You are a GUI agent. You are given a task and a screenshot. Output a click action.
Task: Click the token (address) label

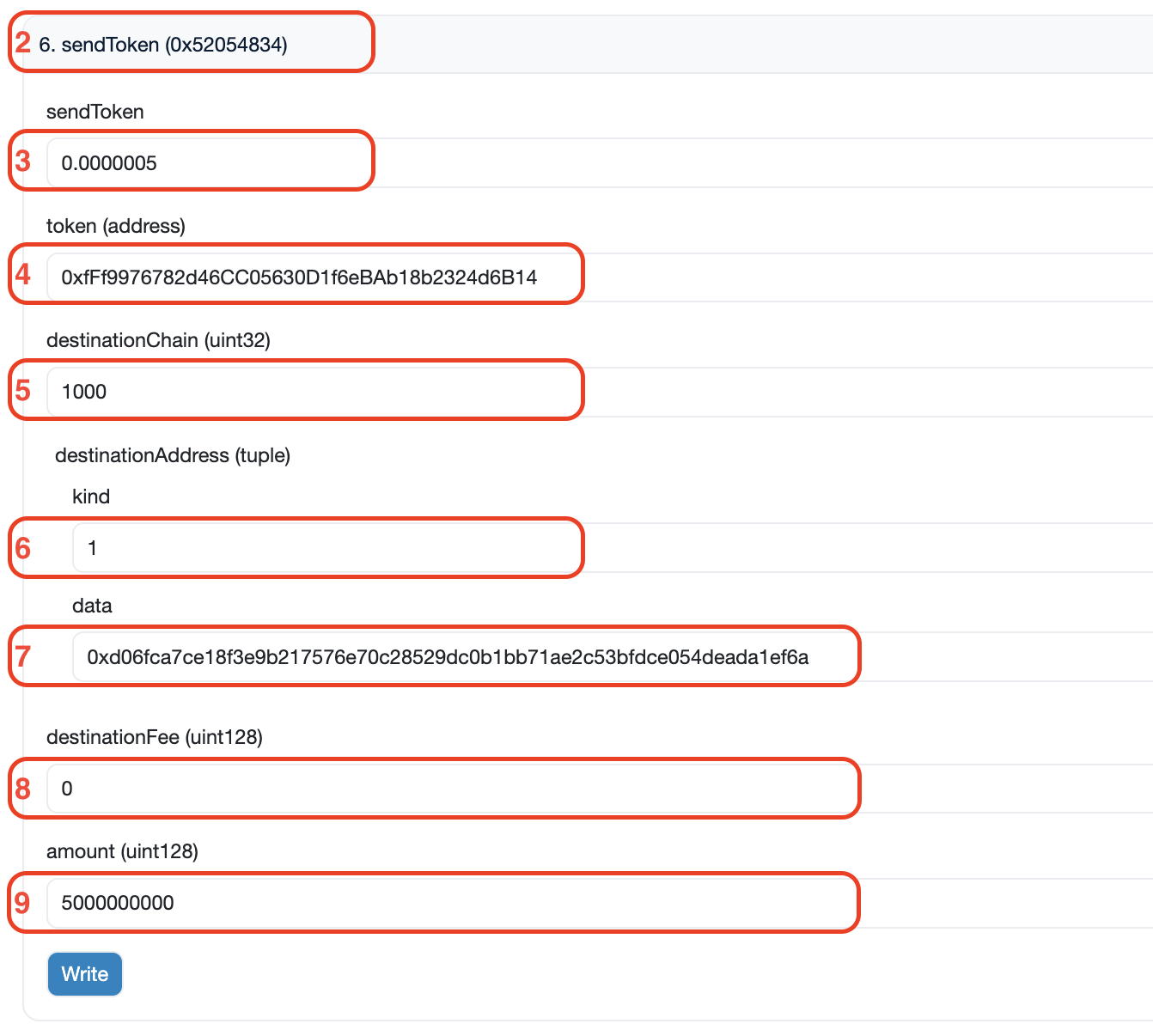(x=115, y=226)
